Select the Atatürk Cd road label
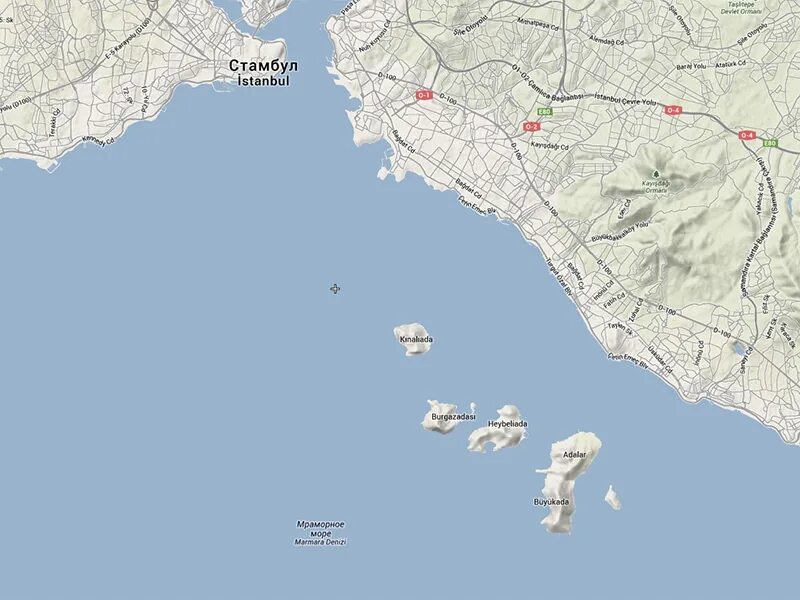The image size is (800, 600). coord(731,64)
